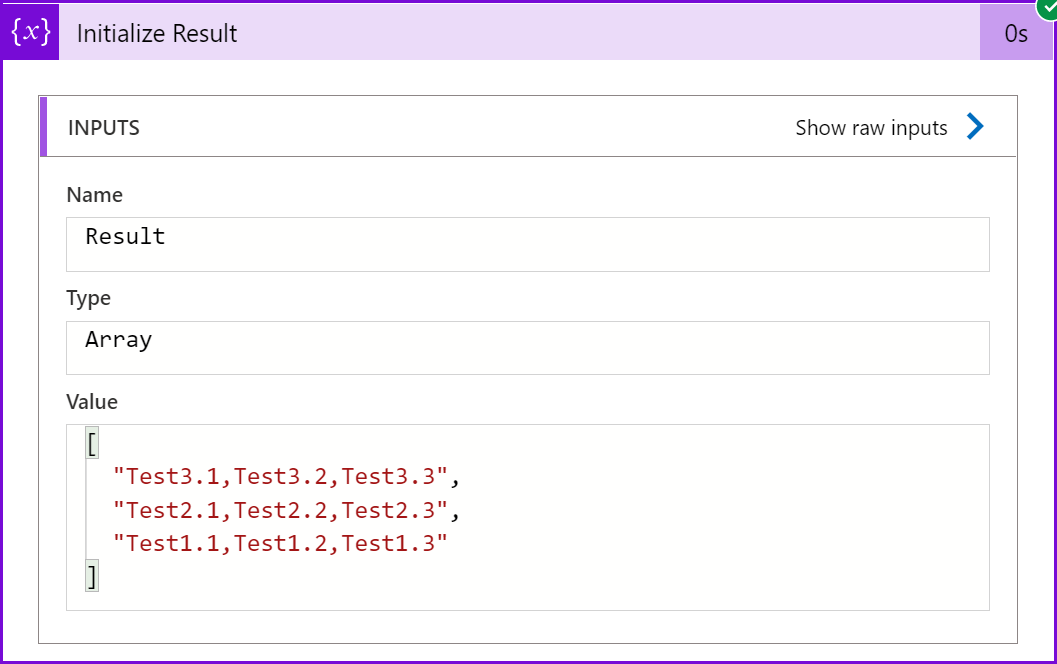The image size is (1057, 664).
Task: Click the Type label
Action: (x=88, y=298)
